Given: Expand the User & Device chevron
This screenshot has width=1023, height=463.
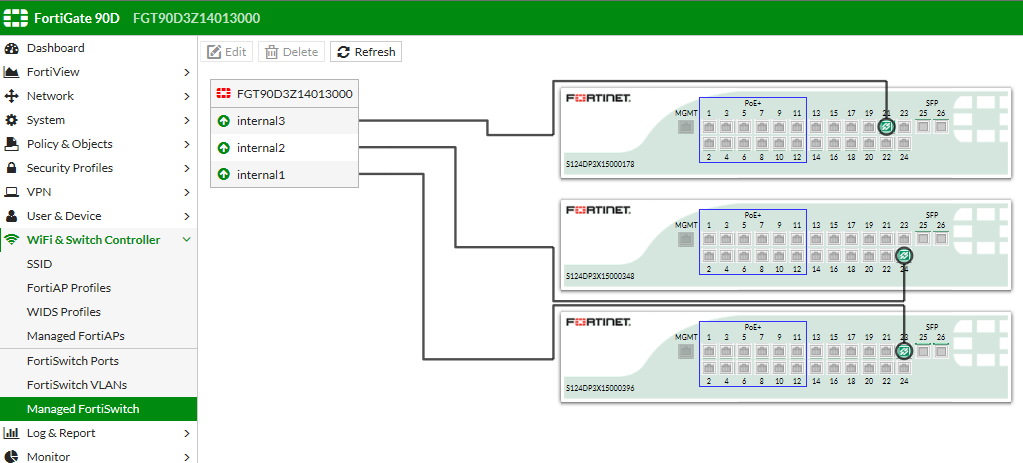Looking at the screenshot, I should 187,217.
